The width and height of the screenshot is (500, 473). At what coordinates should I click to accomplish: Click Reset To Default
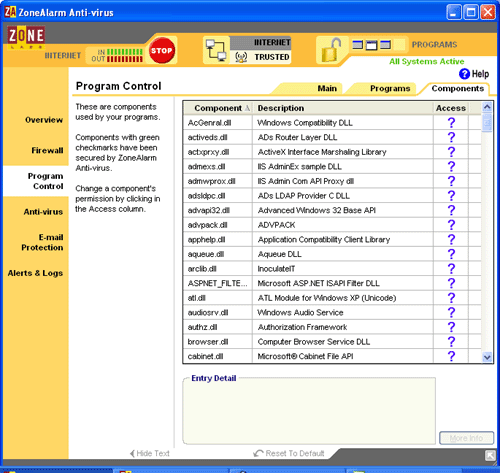289,453
